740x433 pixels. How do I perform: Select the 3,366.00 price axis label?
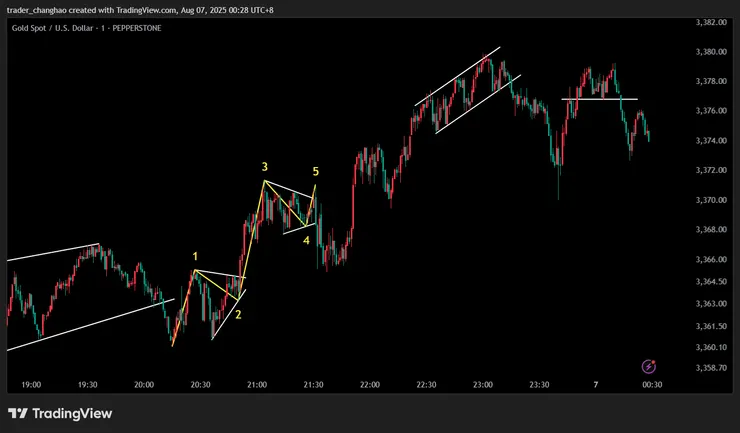(711, 259)
